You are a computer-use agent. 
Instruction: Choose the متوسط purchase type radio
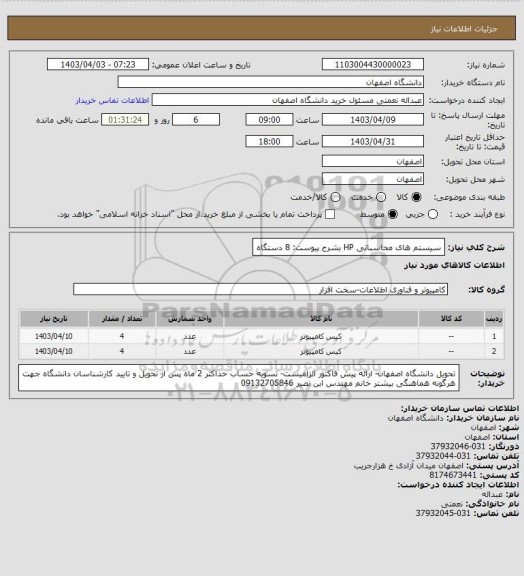pyautogui.click(x=393, y=214)
